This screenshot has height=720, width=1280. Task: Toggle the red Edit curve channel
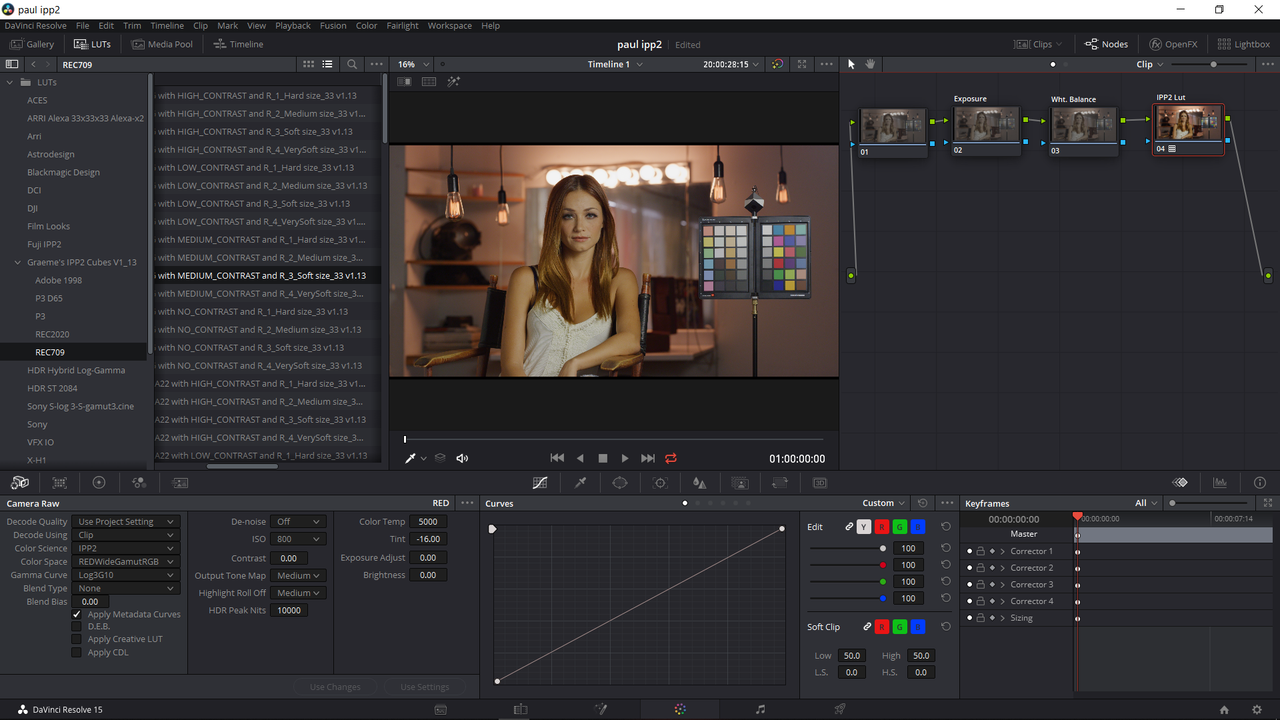coord(882,527)
